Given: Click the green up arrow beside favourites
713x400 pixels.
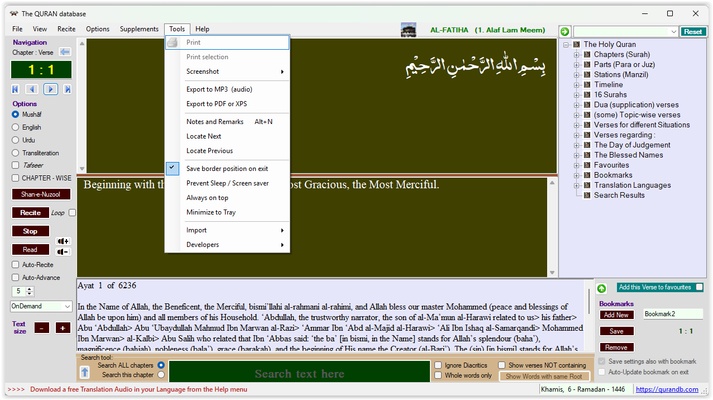Looking at the screenshot, I should click(x=602, y=288).
